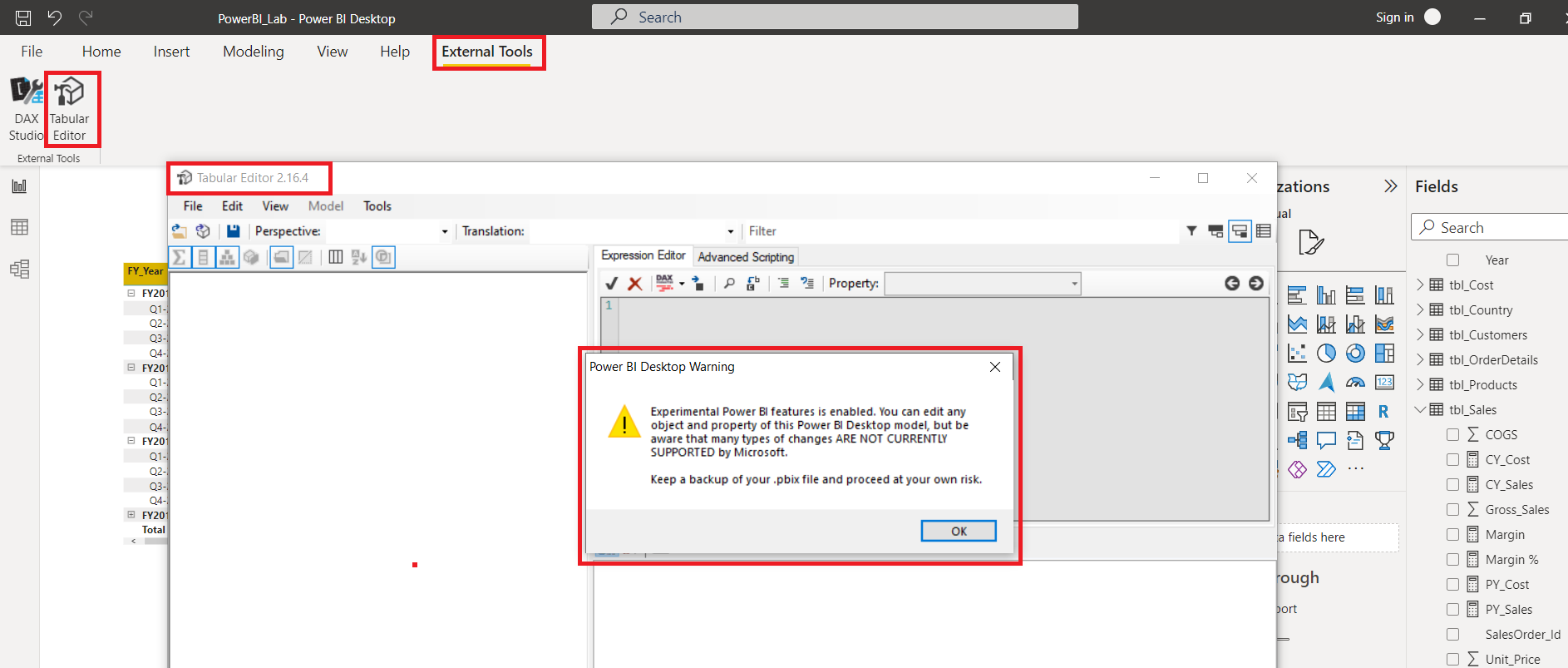The width and height of the screenshot is (1568, 668).
Task: Open the Insert ribbon tab
Action: 171,52
